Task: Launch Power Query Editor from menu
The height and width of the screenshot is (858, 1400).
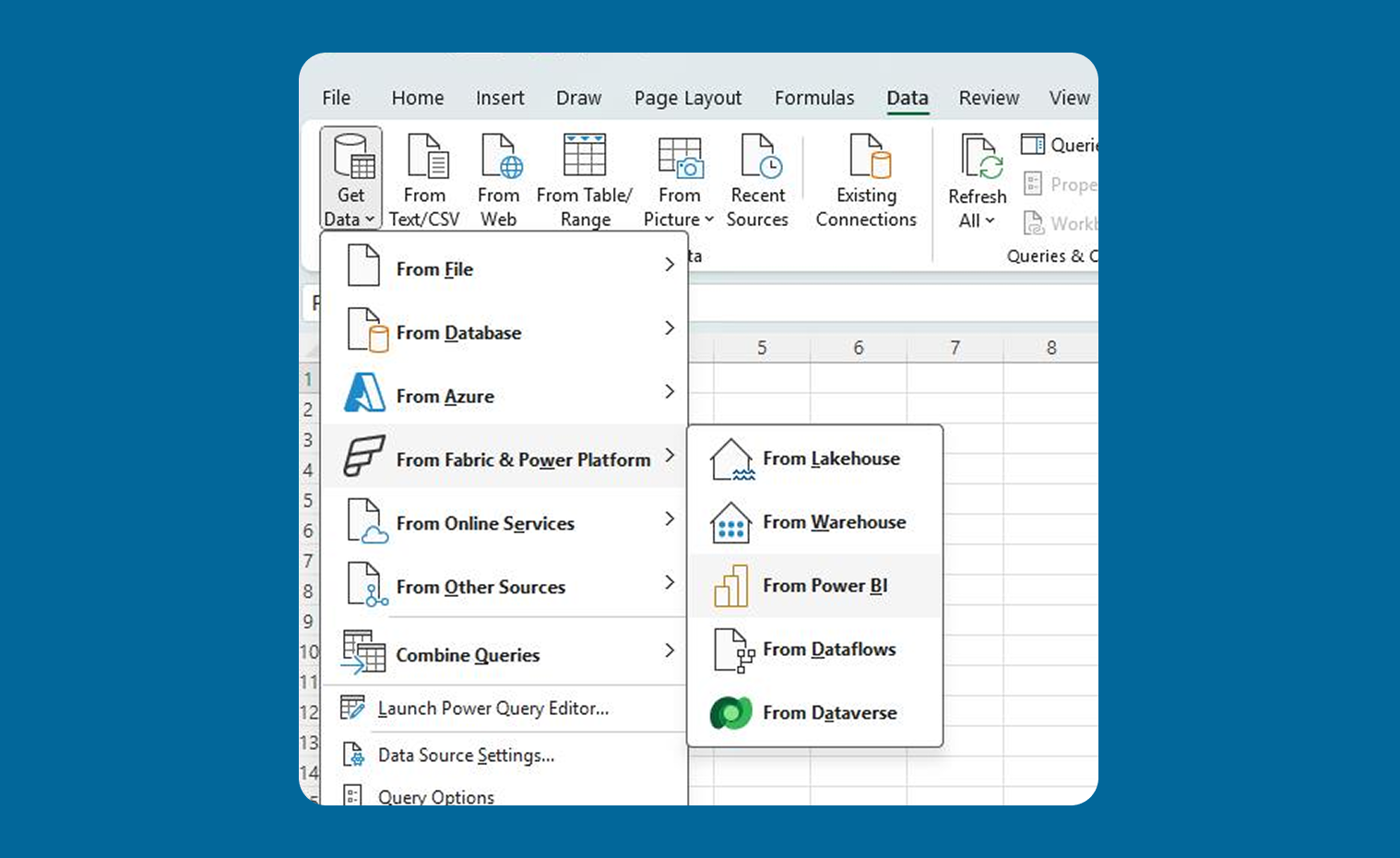Action: pyautogui.click(x=492, y=709)
